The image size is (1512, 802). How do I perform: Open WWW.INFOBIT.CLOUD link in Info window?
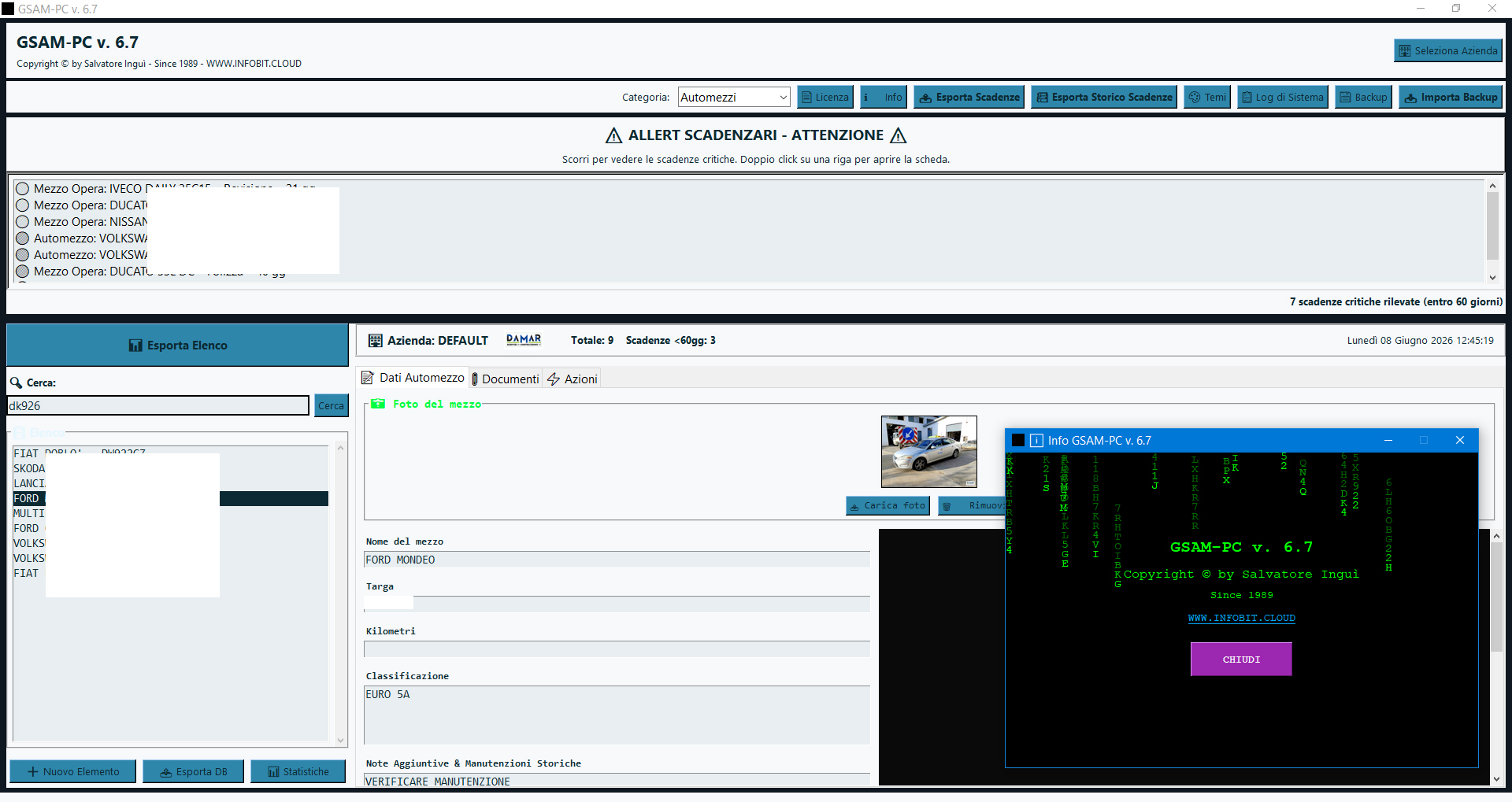click(1241, 618)
